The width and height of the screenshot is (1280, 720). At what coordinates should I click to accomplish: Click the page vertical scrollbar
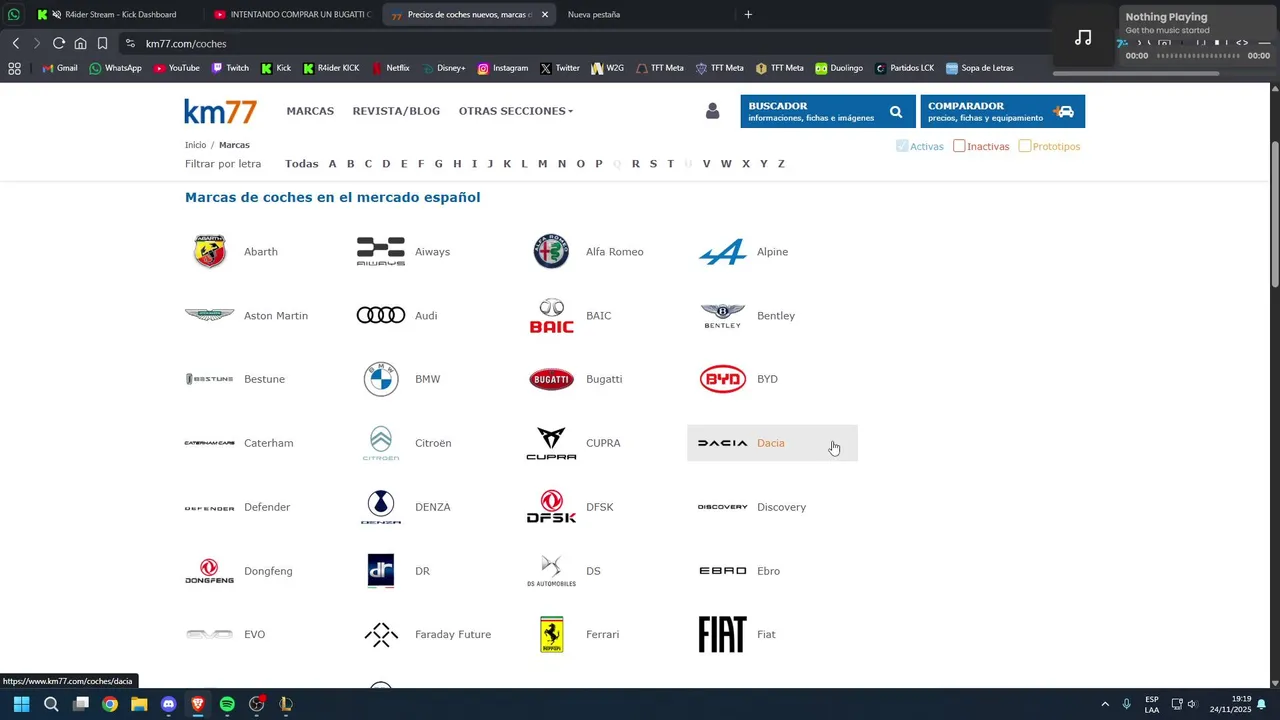coord(1275,215)
